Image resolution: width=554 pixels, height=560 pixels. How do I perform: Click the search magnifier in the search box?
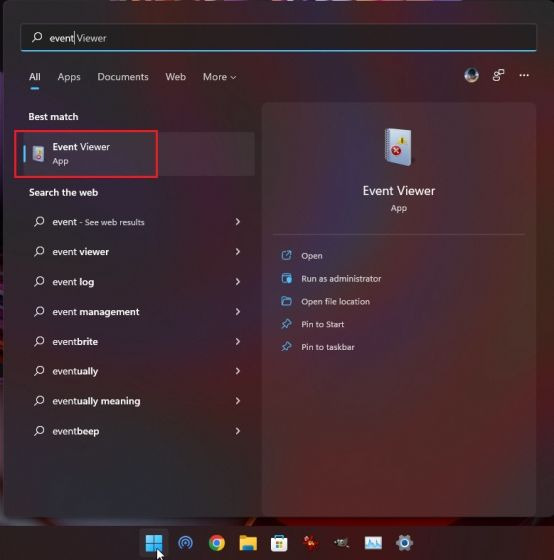click(37, 37)
